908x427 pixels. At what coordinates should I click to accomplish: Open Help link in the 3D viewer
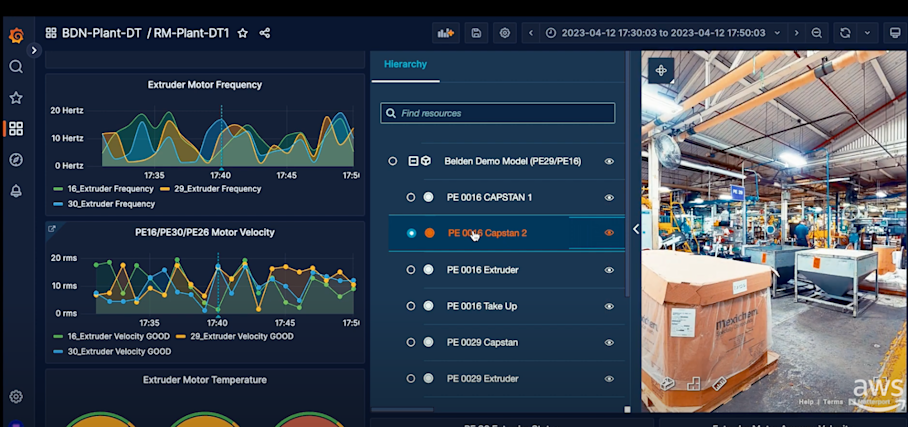pos(806,402)
